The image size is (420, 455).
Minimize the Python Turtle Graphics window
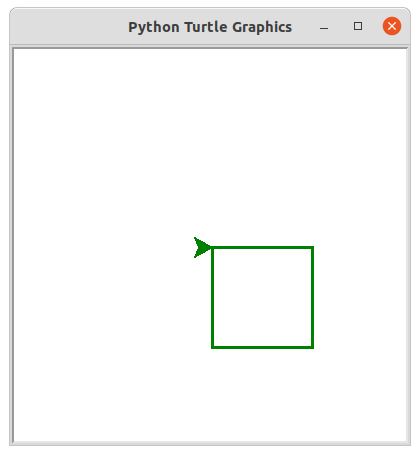pyautogui.click(x=324, y=28)
